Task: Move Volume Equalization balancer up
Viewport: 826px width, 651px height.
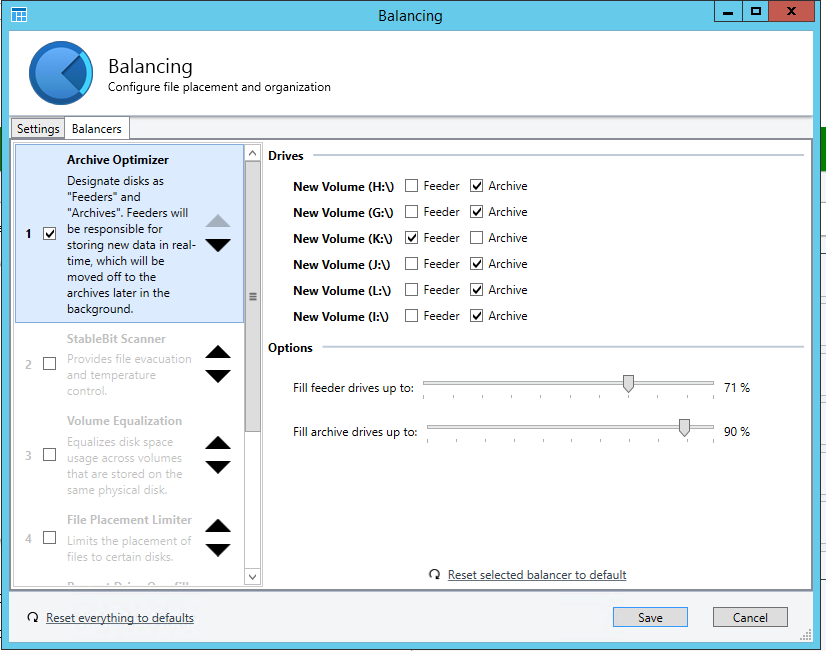Action: [218, 442]
